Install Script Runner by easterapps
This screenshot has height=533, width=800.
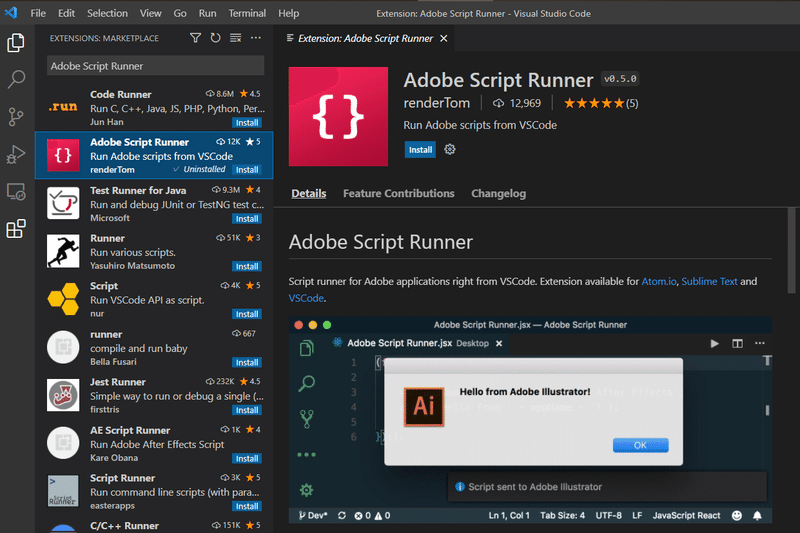[247, 506]
